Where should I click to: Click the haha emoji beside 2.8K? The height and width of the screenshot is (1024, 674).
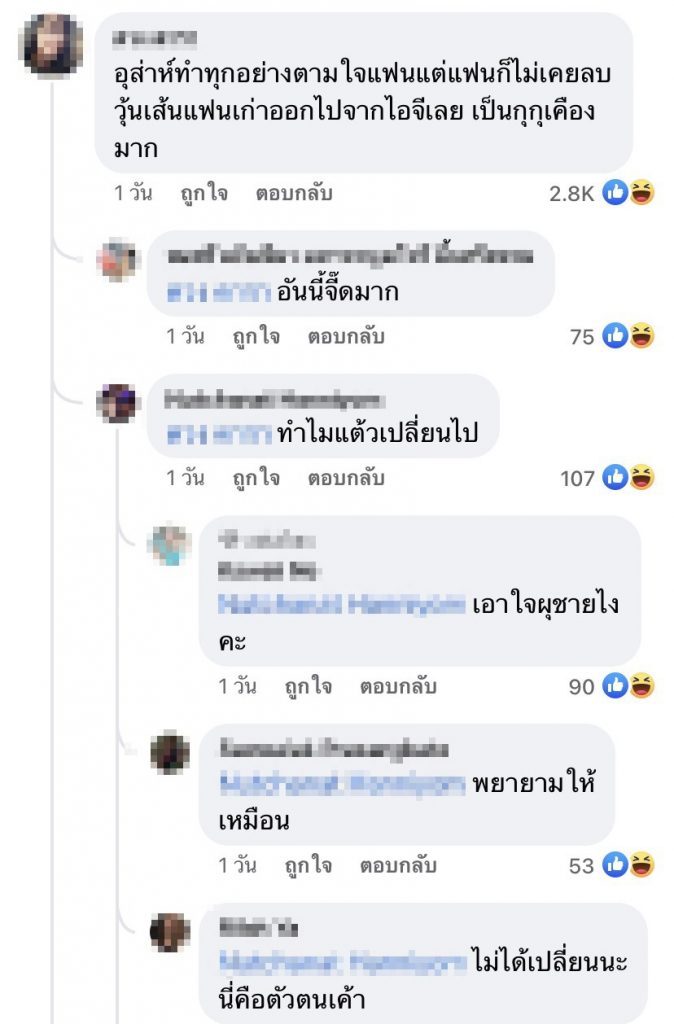(x=641, y=193)
